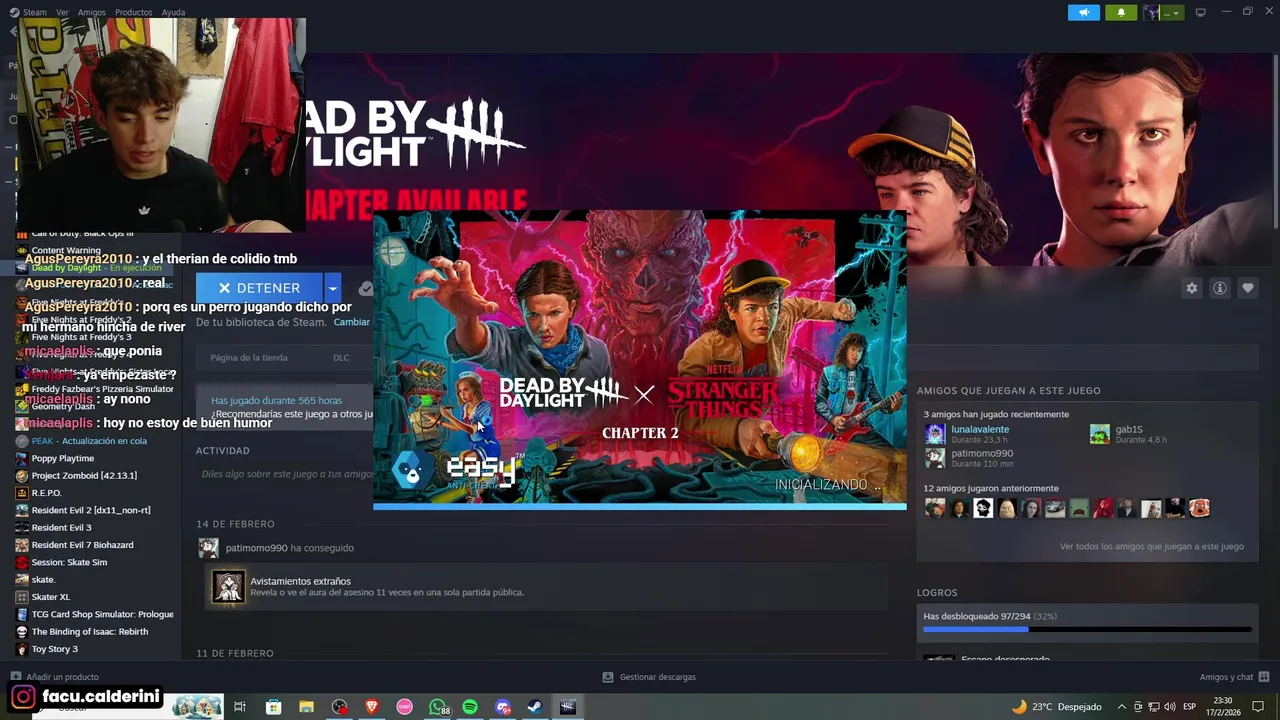Open Steam announcements megaphone button
The image size is (1280, 720).
[x=1083, y=12]
